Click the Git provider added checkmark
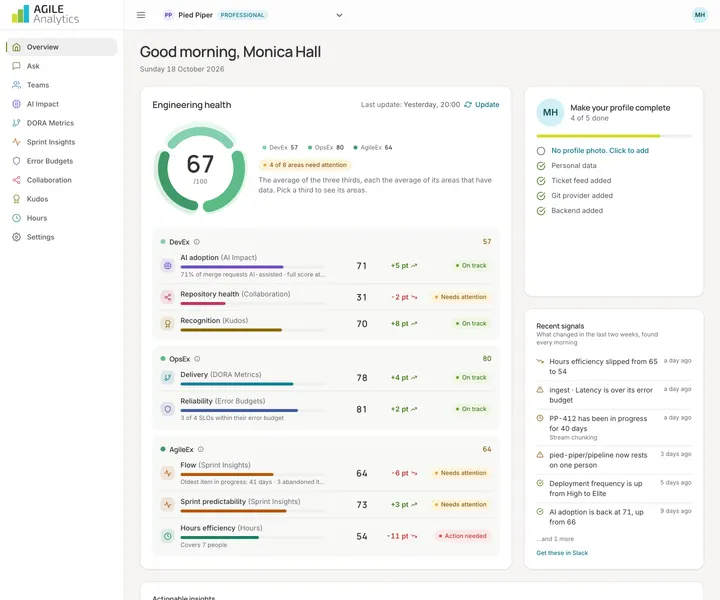The image size is (720, 600). tap(541, 196)
